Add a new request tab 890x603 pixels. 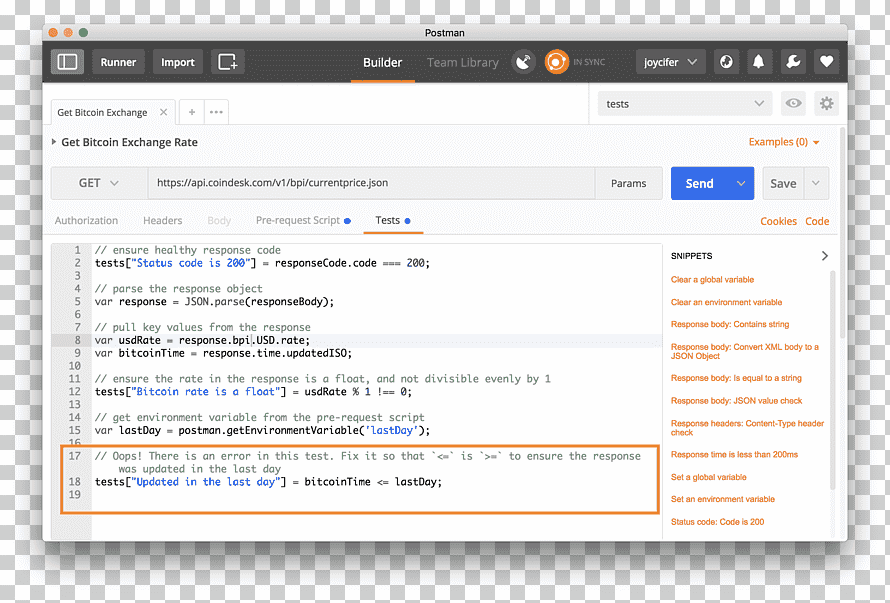click(192, 112)
